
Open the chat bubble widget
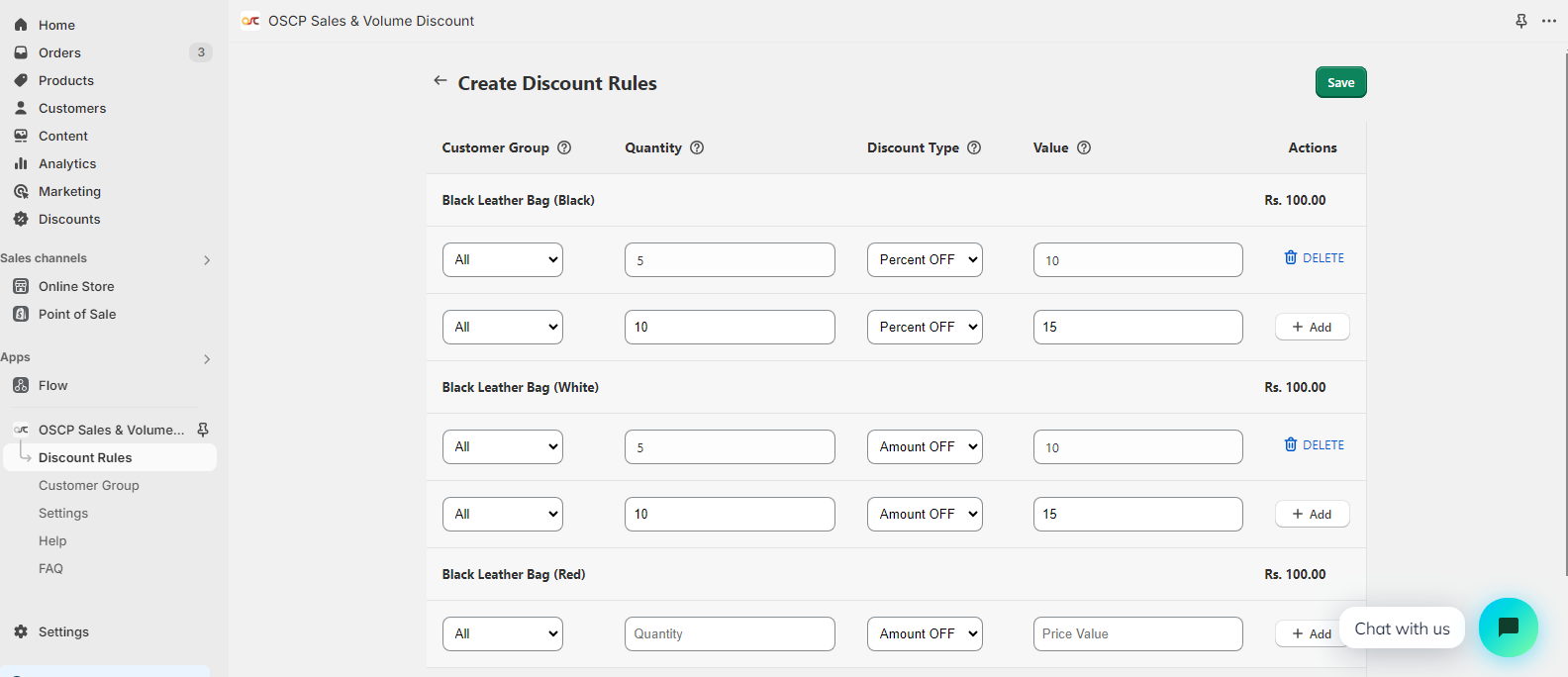coord(1508,628)
